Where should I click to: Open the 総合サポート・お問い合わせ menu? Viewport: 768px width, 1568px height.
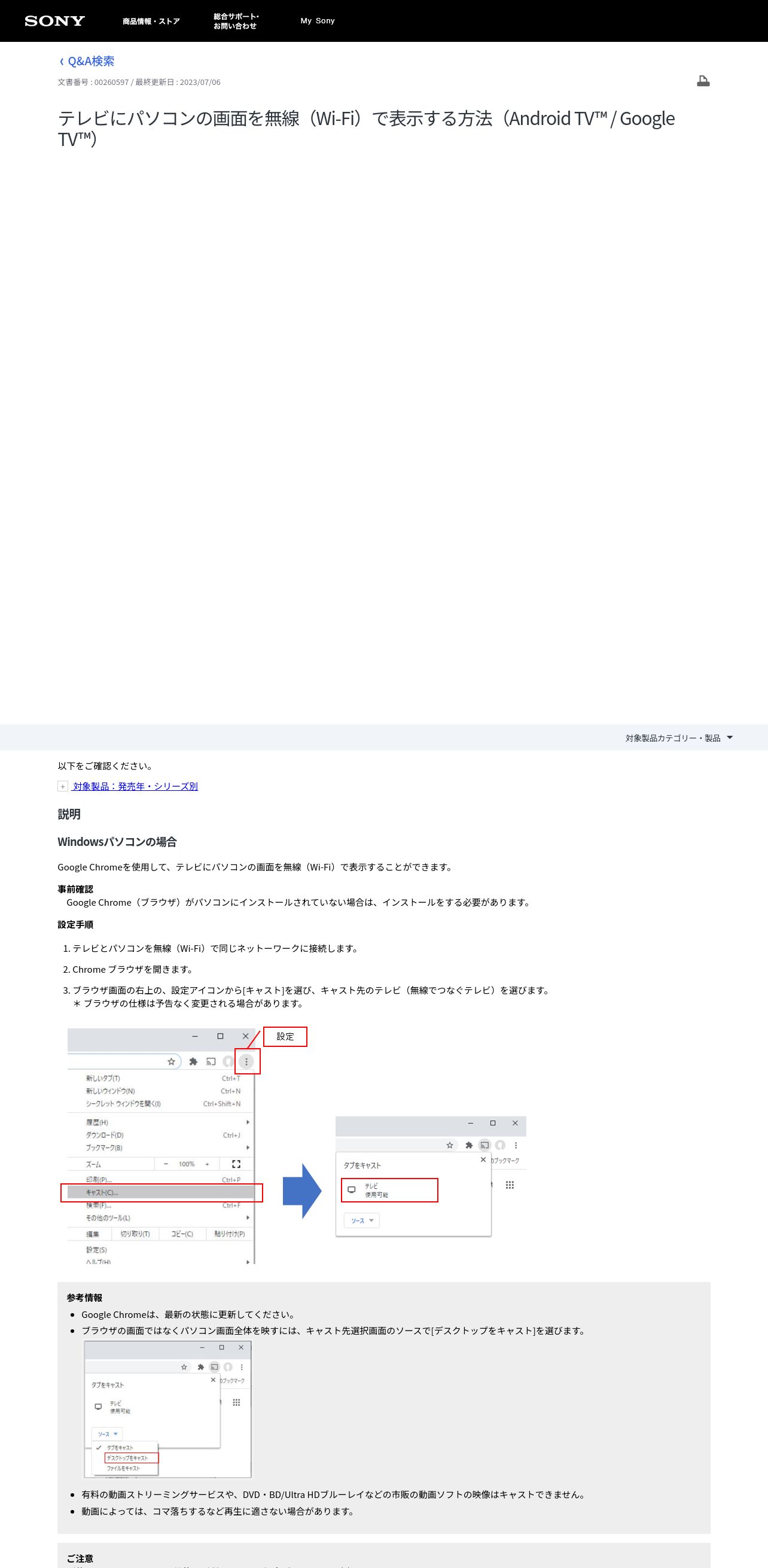click(x=236, y=22)
